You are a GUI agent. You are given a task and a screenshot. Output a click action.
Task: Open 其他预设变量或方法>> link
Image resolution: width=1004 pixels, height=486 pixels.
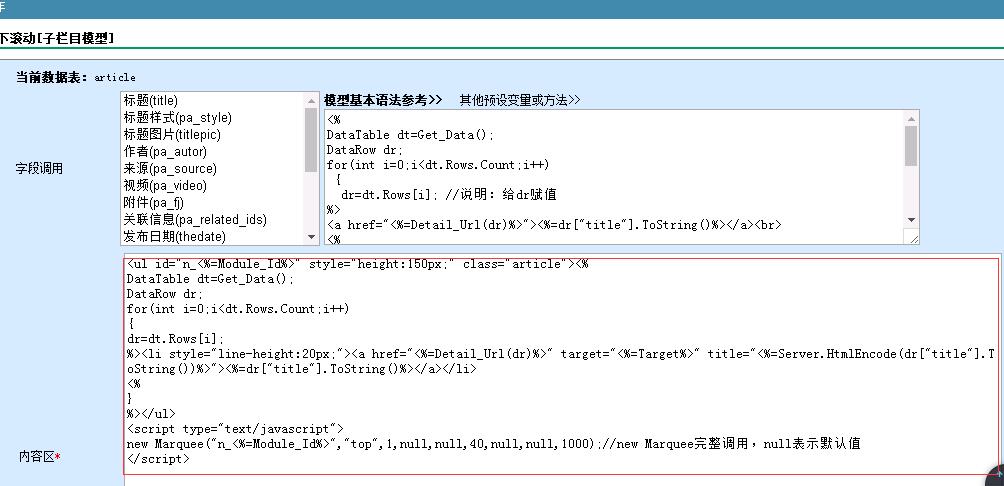point(520,100)
